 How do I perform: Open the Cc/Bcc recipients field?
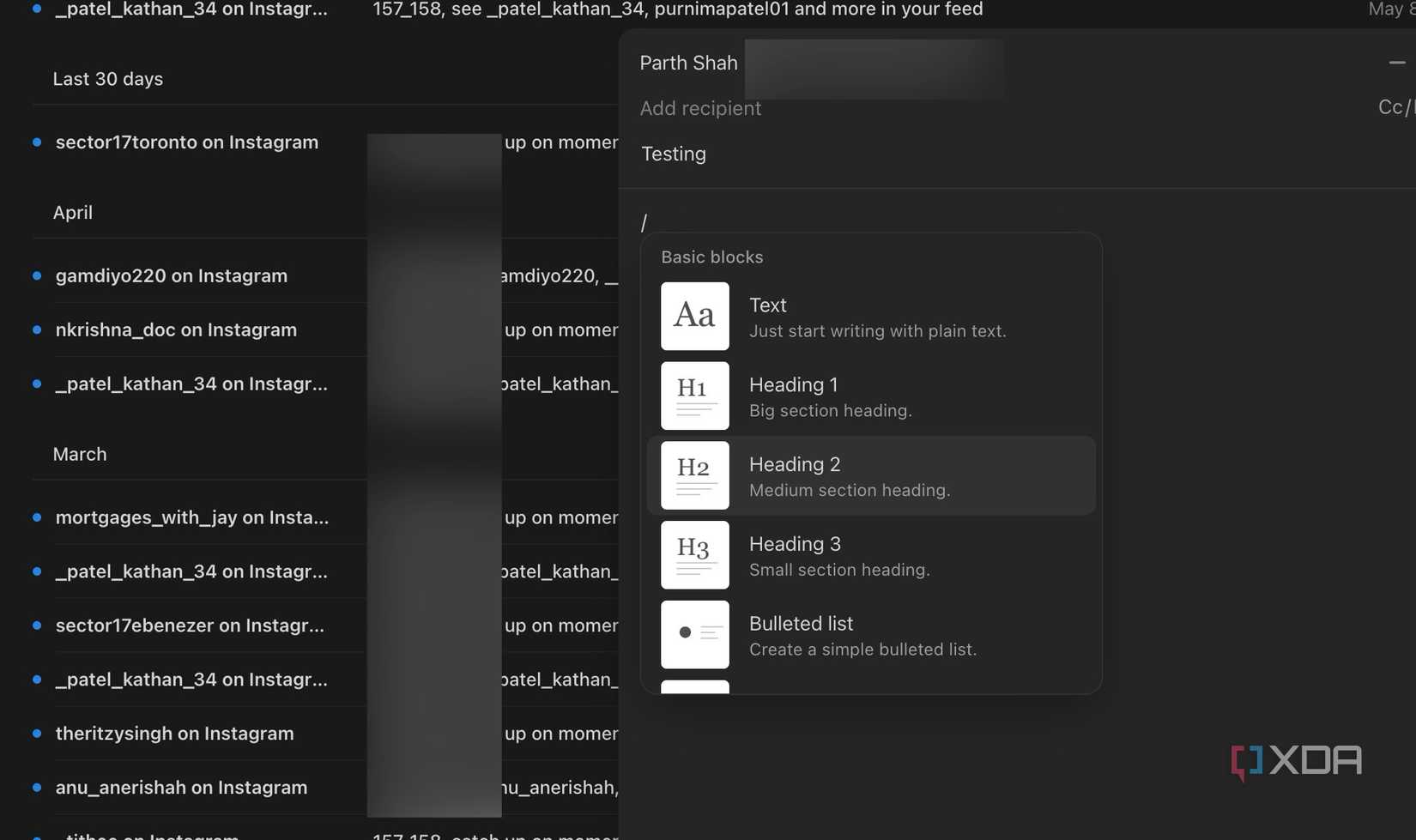[1392, 107]
